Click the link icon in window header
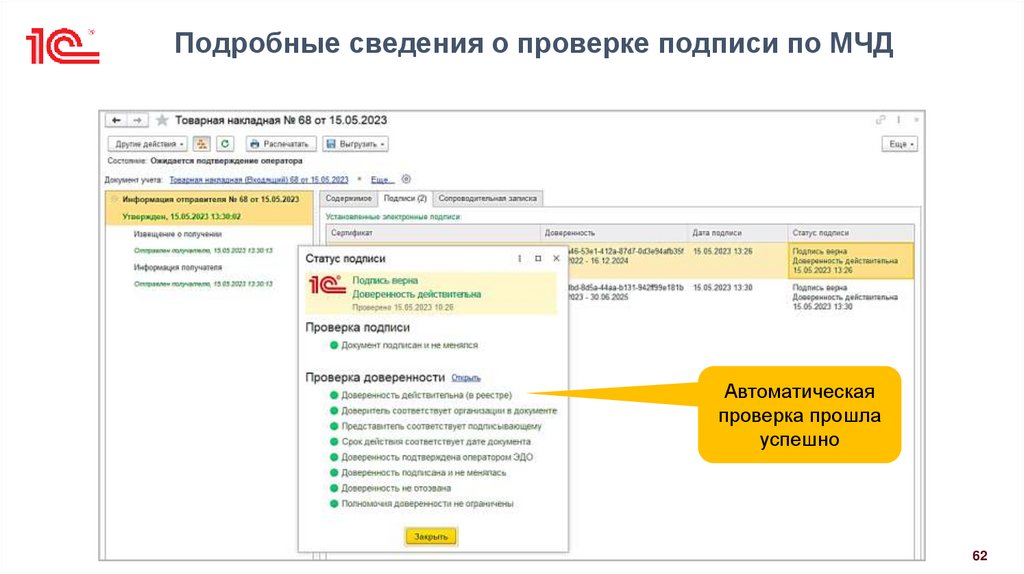The width and height of the screenshot is (1024, 574). (x=881, y=120)
